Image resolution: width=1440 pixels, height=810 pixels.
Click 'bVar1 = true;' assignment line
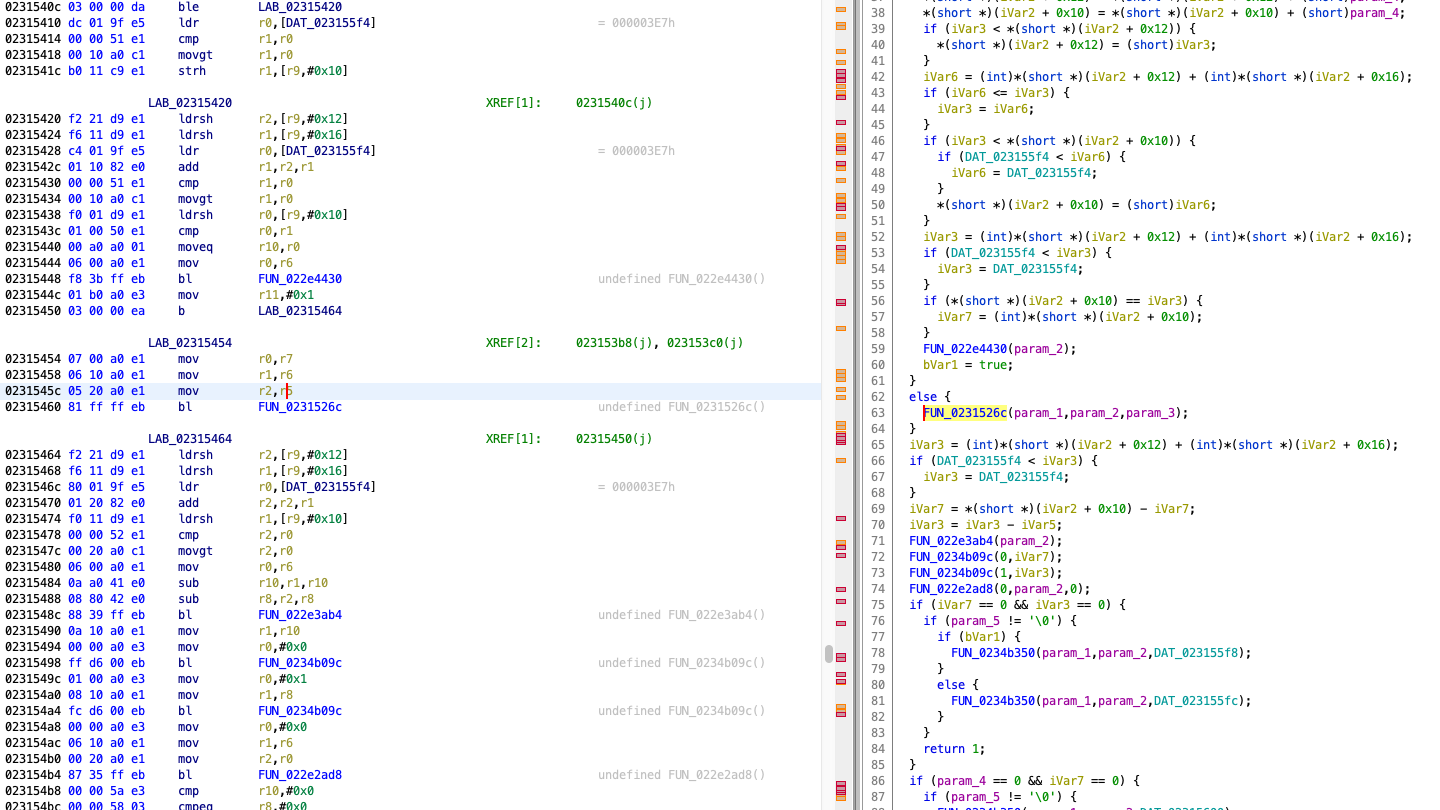tap(968, 365)
